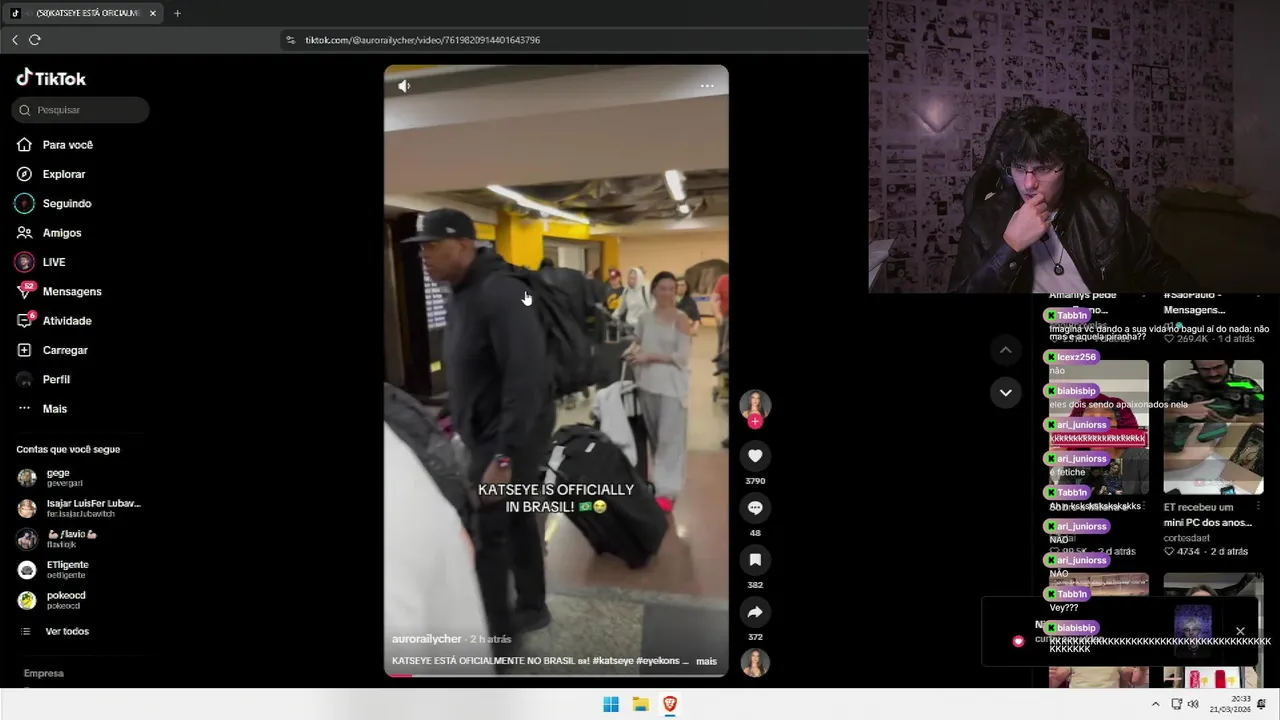Bookmark the video to favorites
1280x720 pixels.
755,560
